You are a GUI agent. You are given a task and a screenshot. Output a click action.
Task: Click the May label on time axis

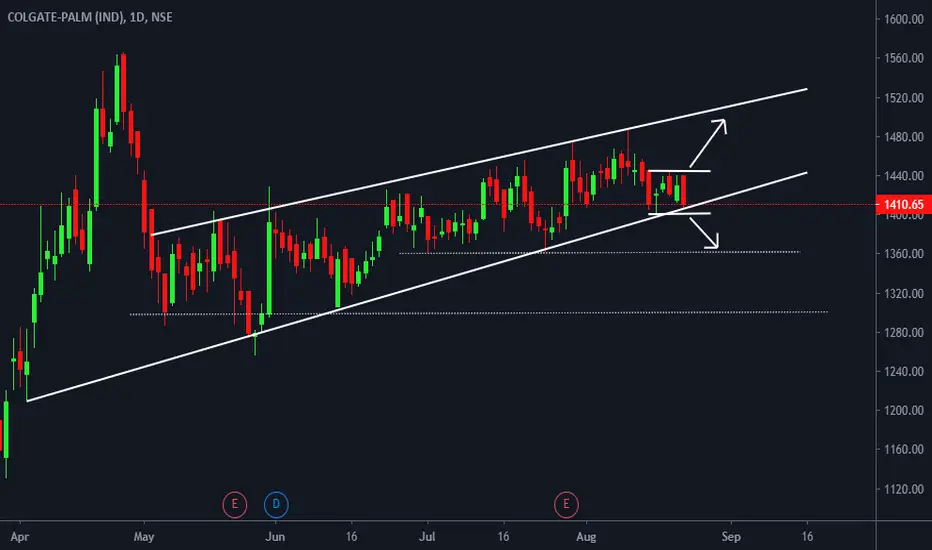144,536
